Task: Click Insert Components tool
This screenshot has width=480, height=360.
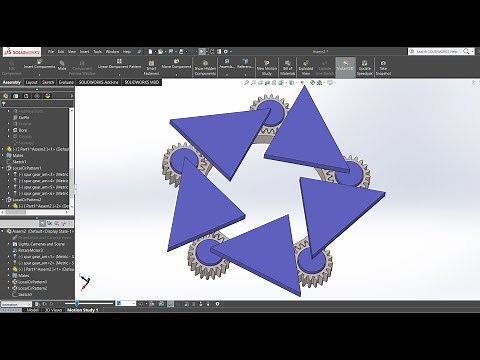Action: [x=39, y=64]
